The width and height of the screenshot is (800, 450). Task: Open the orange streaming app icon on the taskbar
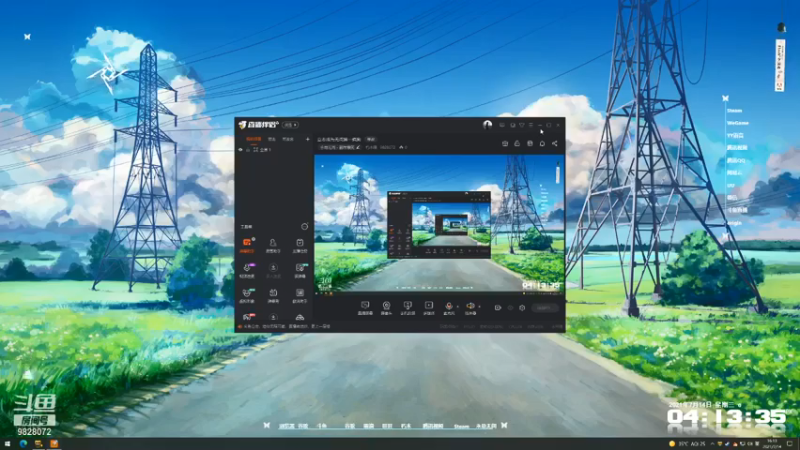click(x=54, y=444)
